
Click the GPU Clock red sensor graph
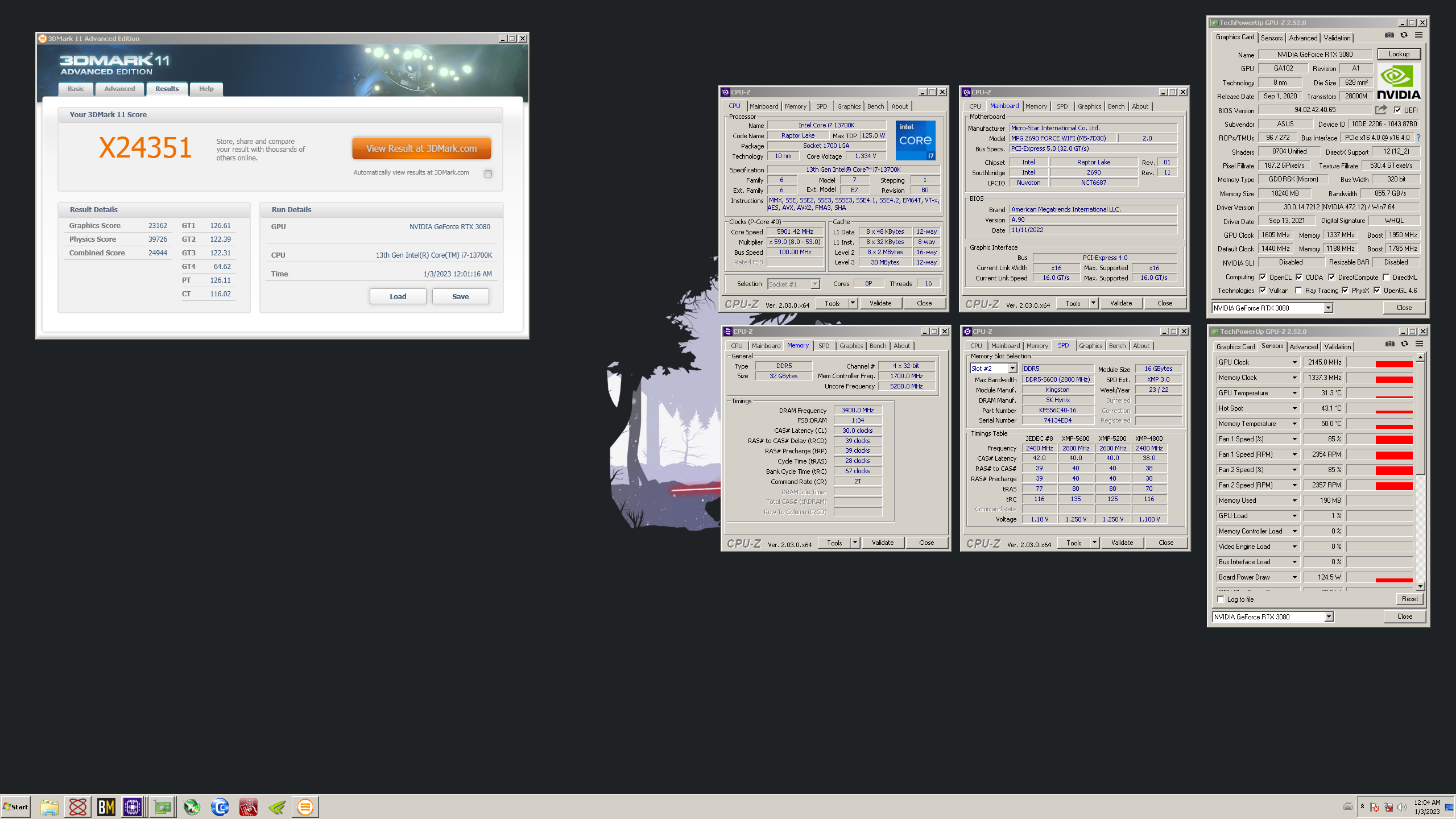(1379, 362)
